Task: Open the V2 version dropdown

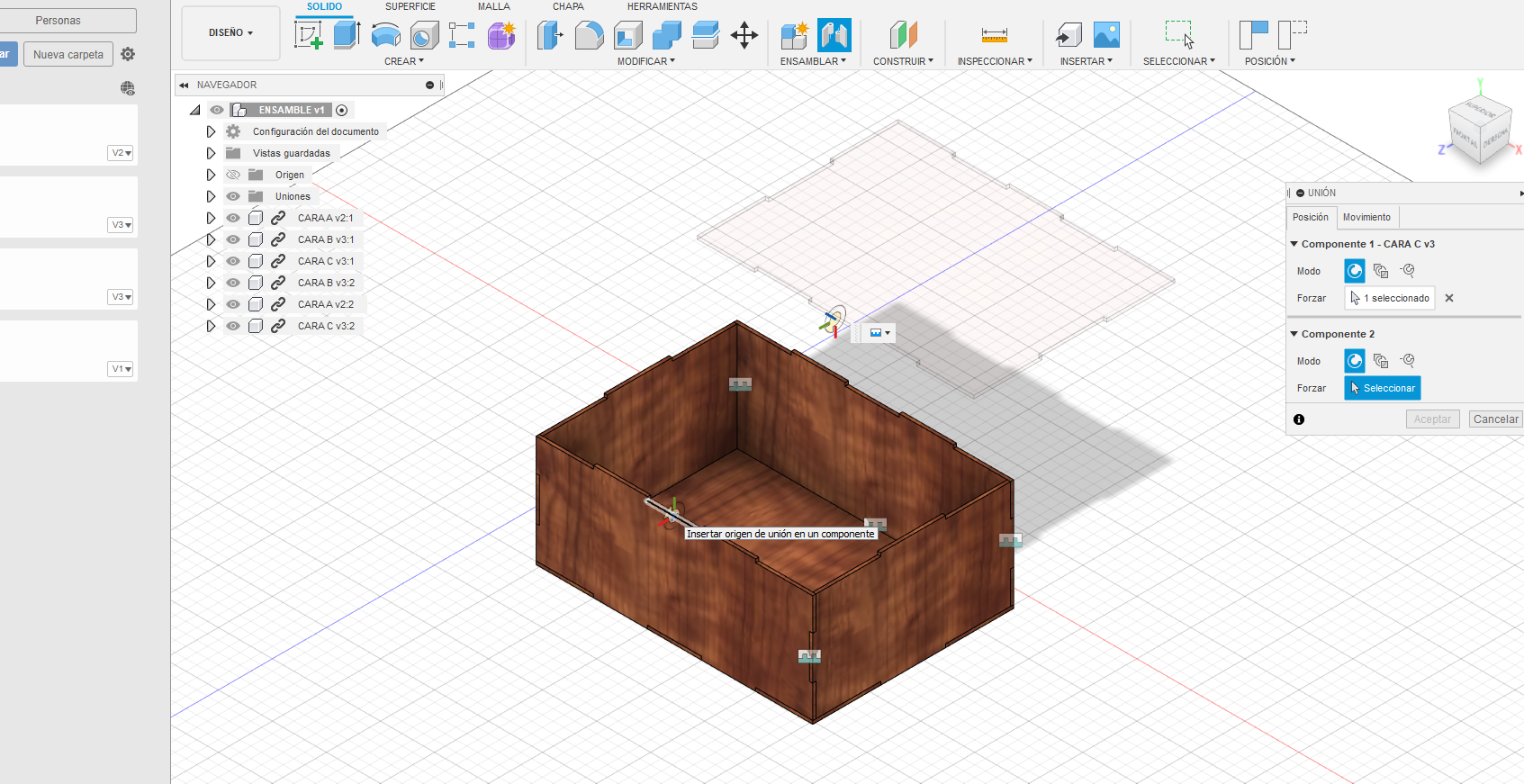Action: tap(121, 153)
